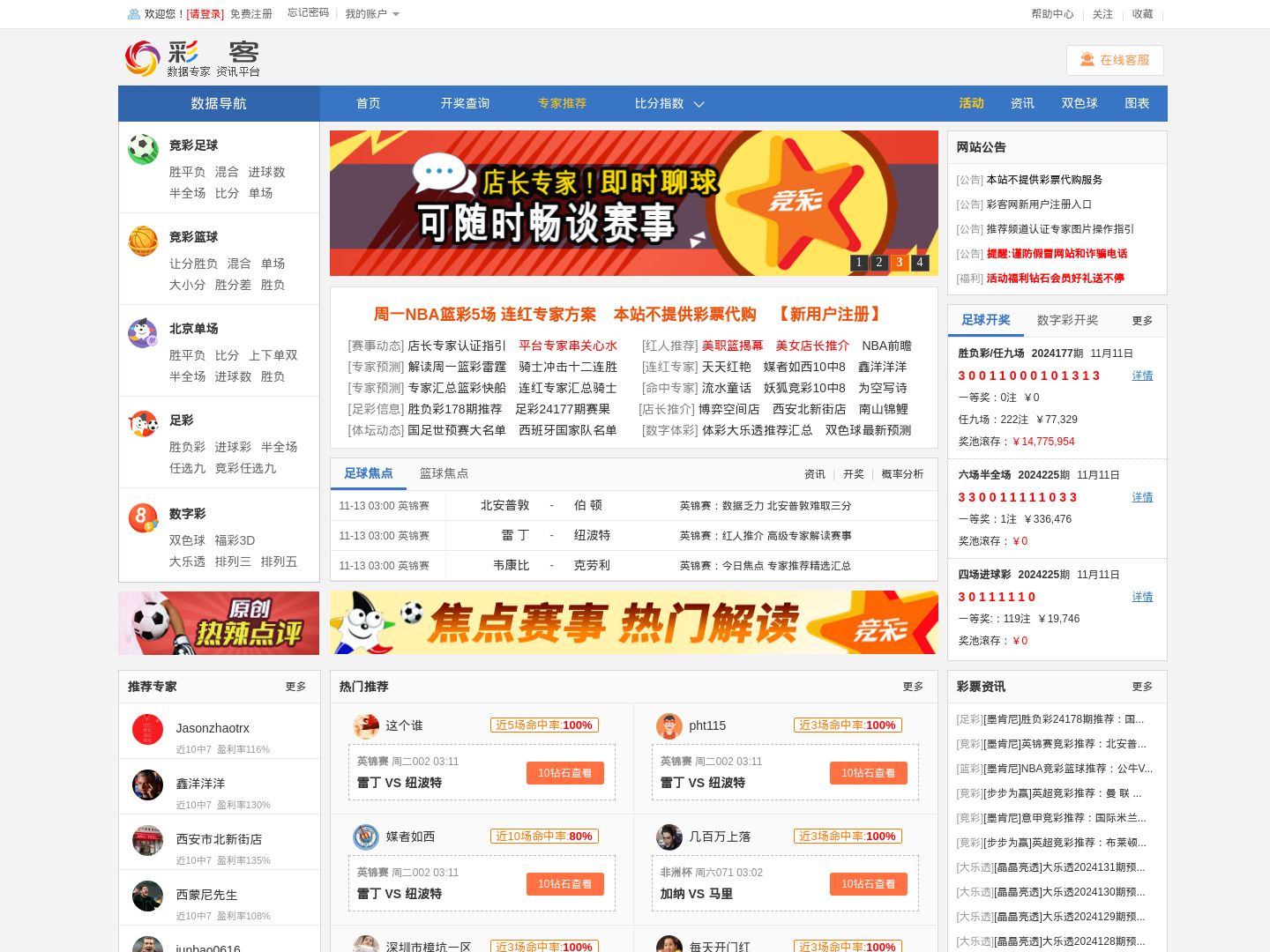
Task: Open 美女店长推介 red link
Action: pos(812,346)
